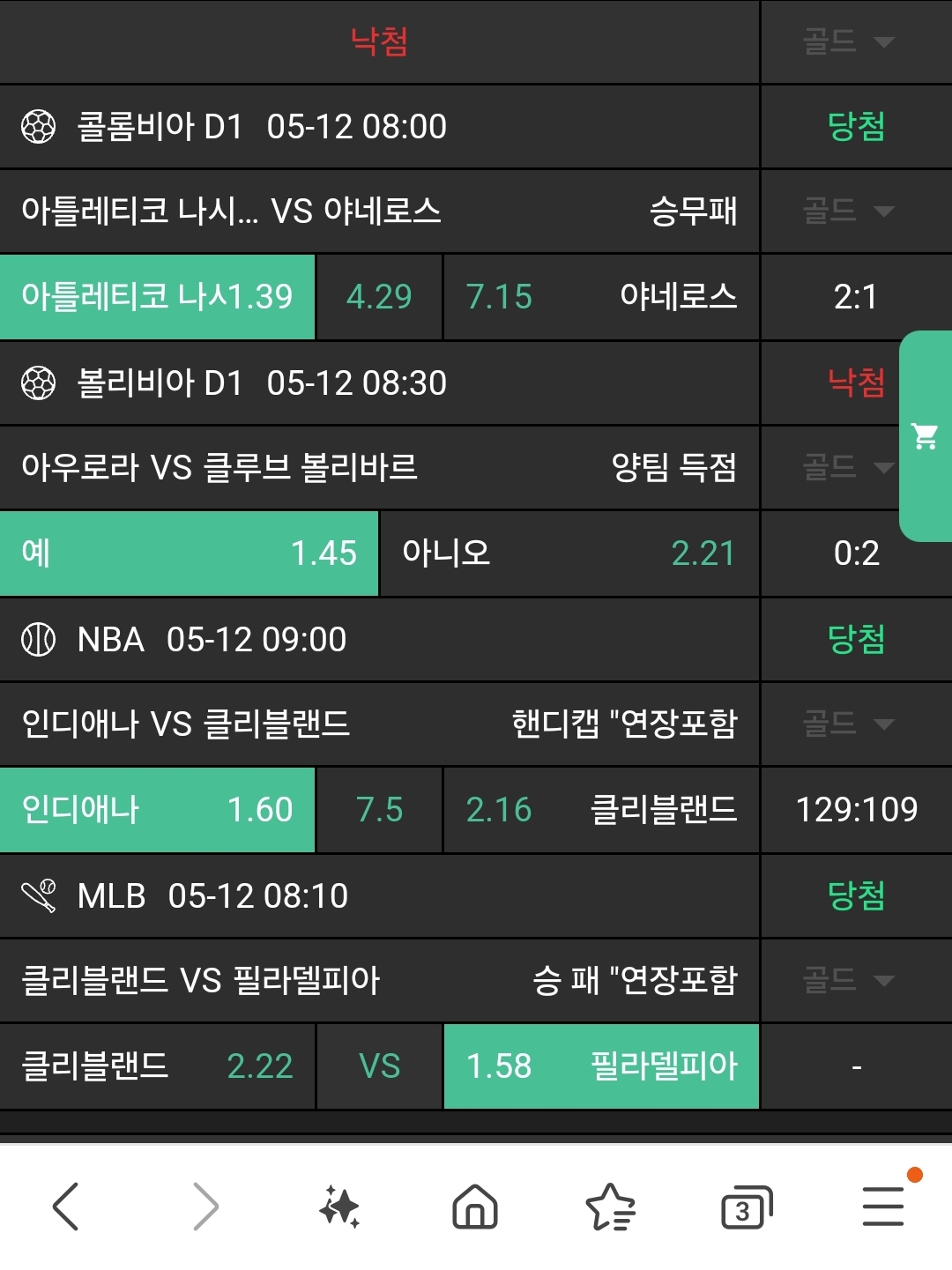Open the tab switcher showing 3 tabs
The height and width of the screenshot is (1270, 952).
[746, 1207]
